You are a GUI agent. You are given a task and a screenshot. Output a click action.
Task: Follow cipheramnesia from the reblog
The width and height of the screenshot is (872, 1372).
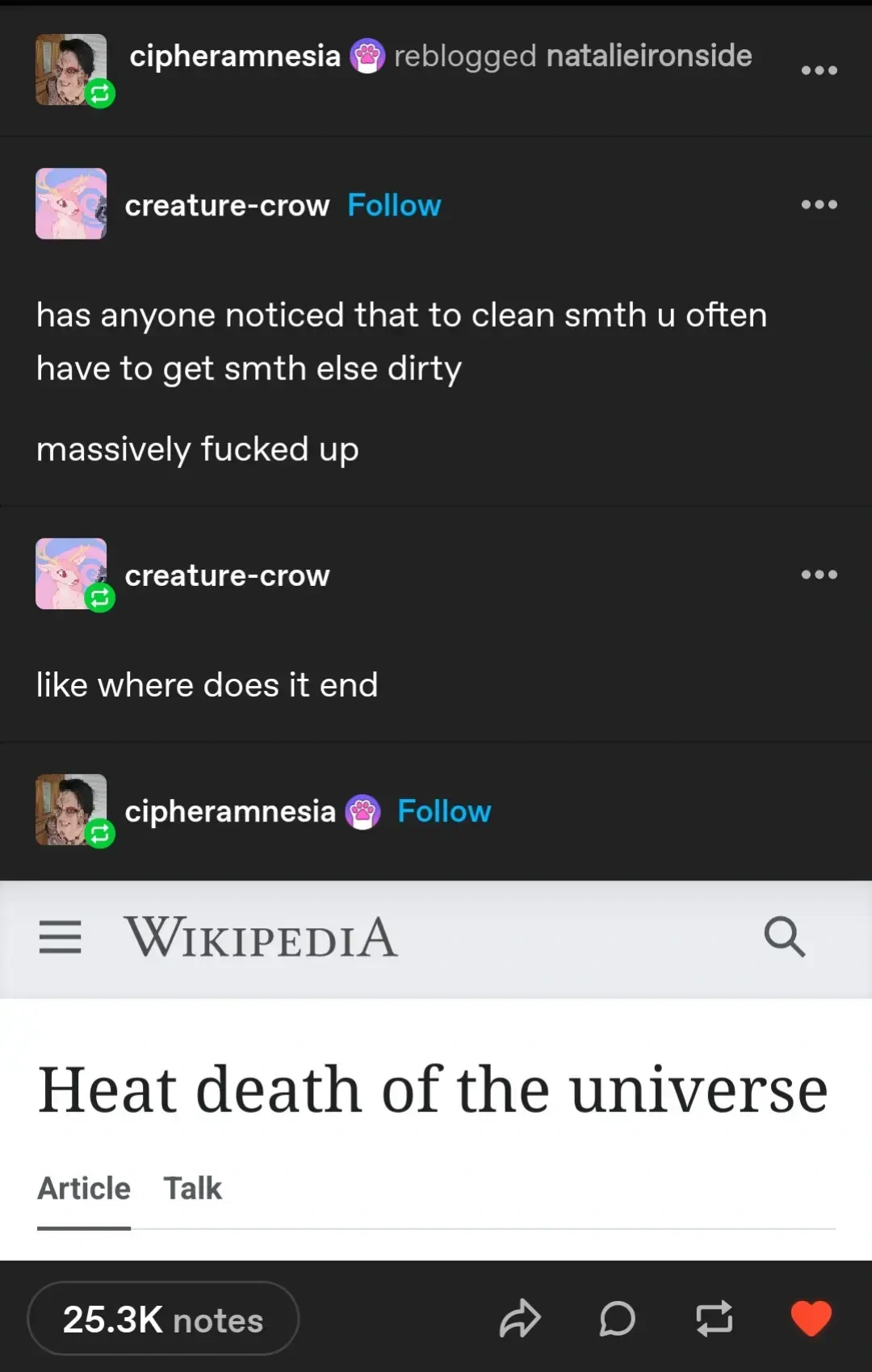coord(444,812)
